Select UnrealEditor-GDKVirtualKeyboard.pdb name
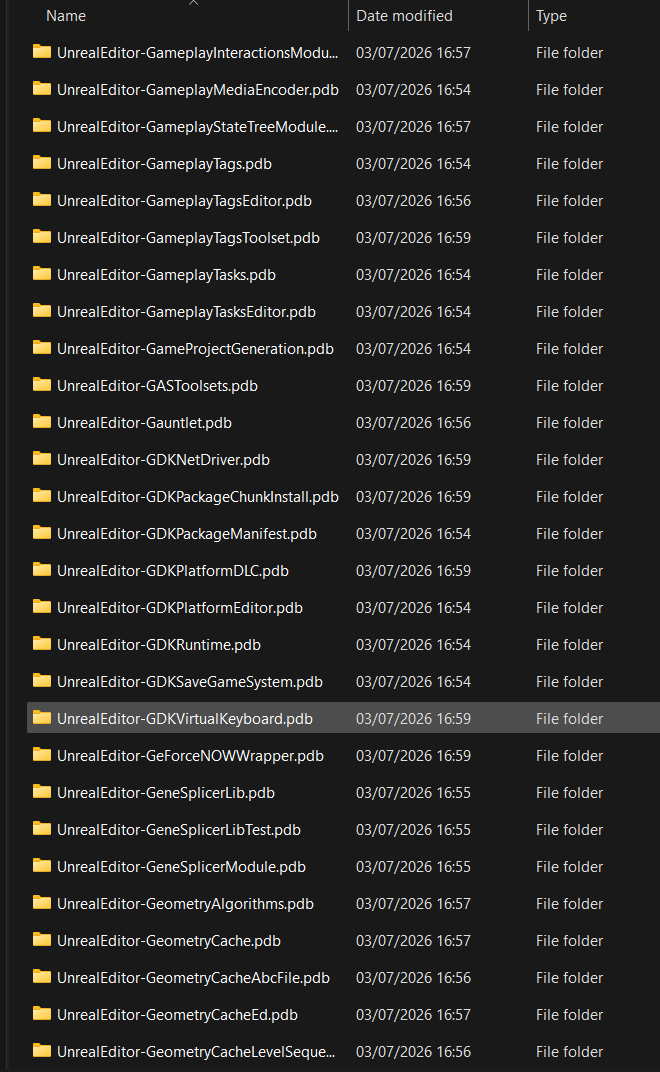660x1072 pixels. (185, 717)
